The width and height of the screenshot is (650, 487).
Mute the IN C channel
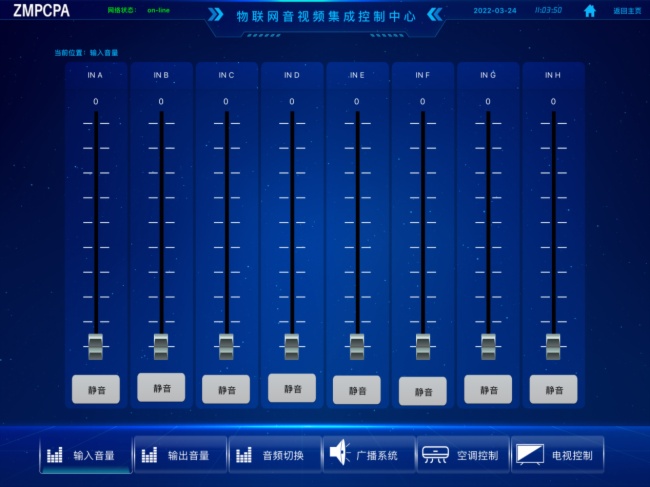[226, 389]
